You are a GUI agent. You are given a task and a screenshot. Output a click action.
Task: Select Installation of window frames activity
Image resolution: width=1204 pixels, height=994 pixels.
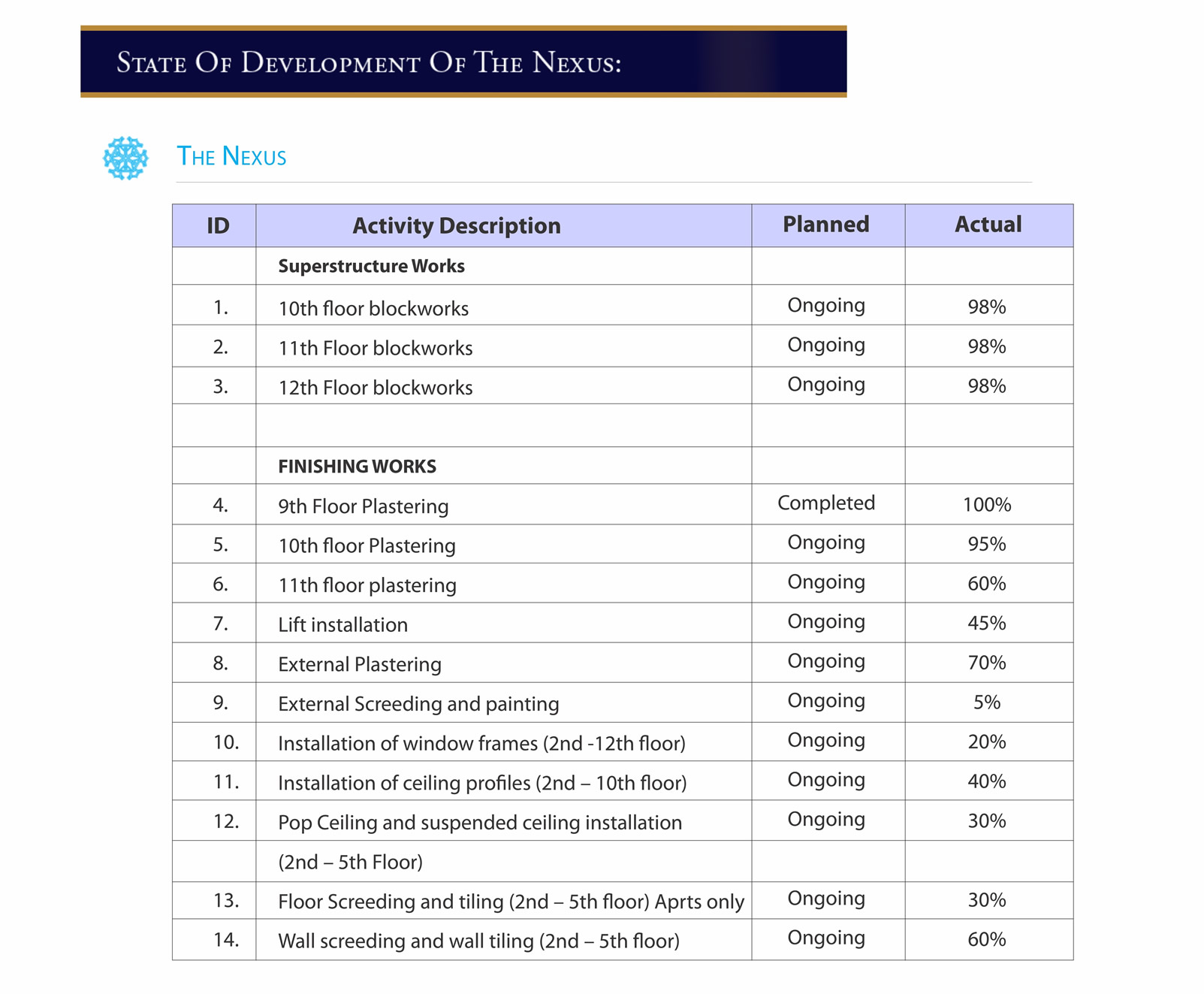481,744
